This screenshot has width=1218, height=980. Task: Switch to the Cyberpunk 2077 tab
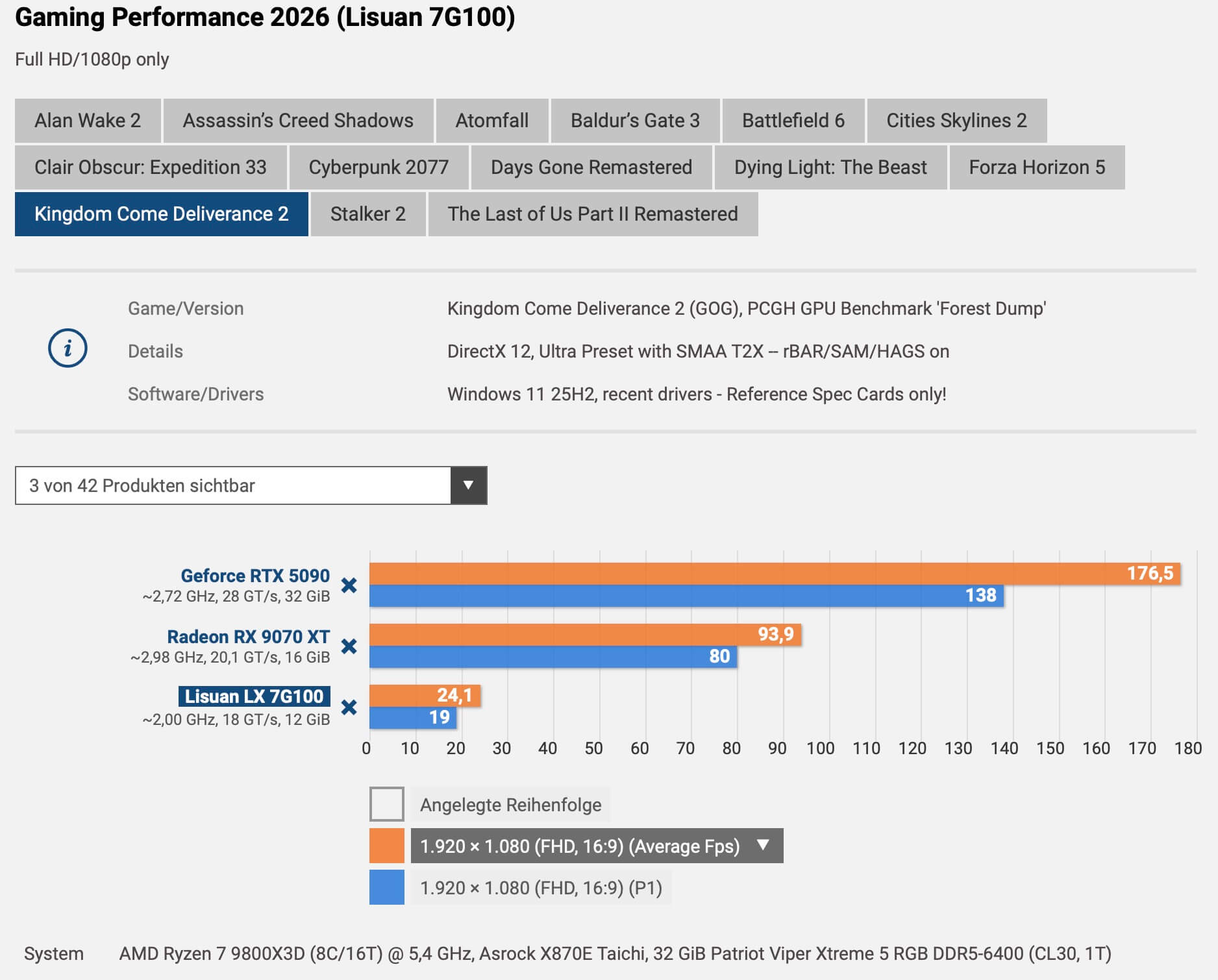point(379,167)
